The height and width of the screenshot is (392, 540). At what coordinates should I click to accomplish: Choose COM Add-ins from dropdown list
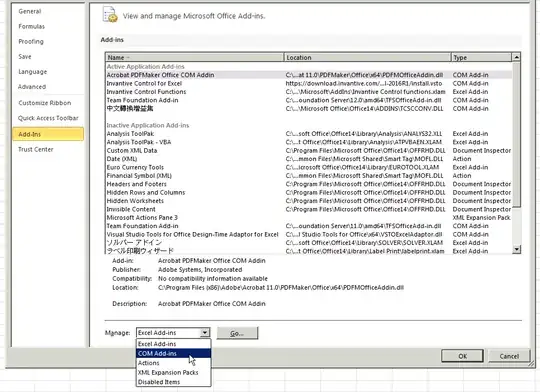pyautogui.click(x=174, y=353)
